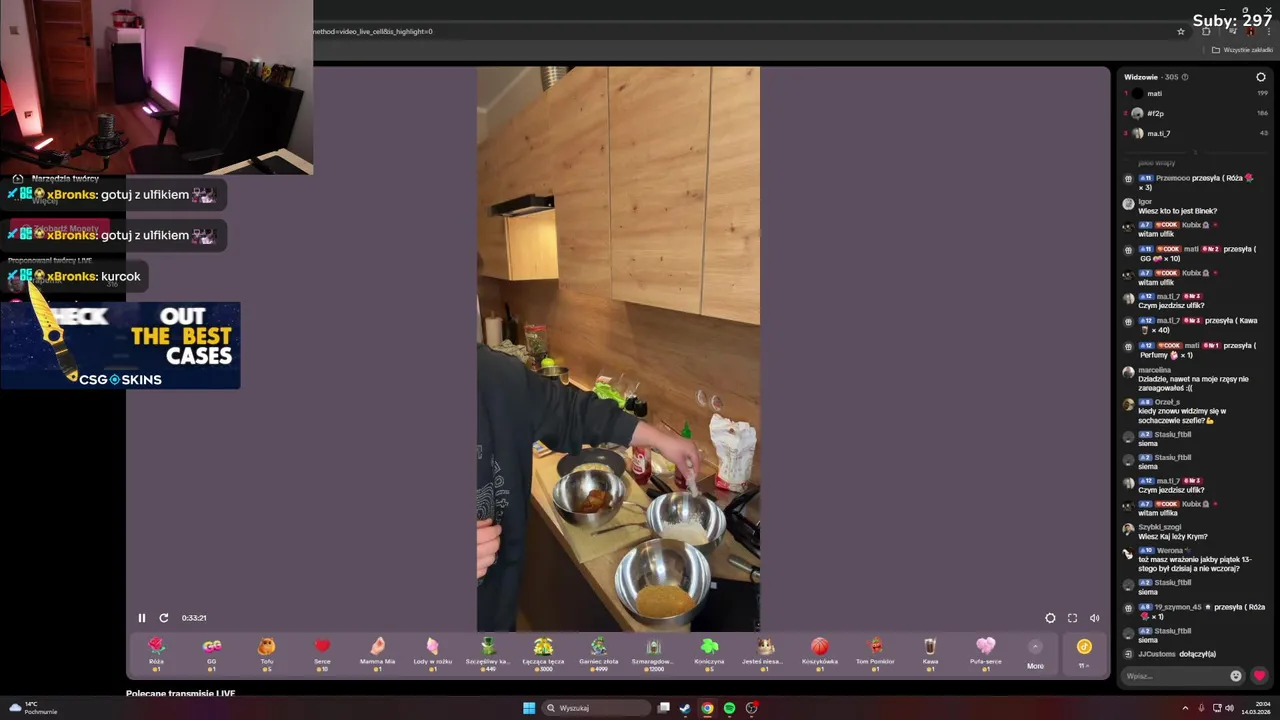
Task: Open Igor's profile from chat
Action: click(1145, 202)
